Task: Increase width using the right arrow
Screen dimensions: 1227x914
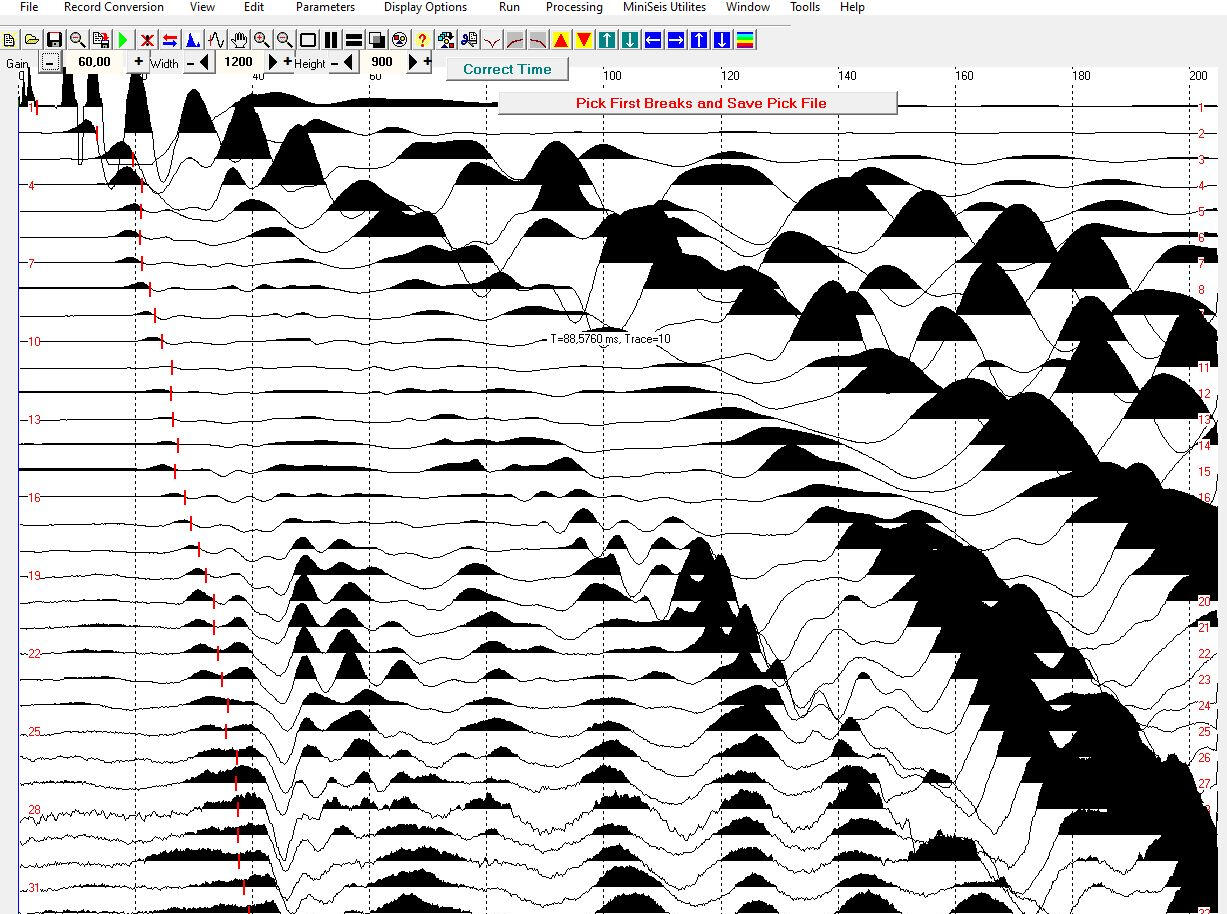Action: pyautogui.click(x=274, y=62)
